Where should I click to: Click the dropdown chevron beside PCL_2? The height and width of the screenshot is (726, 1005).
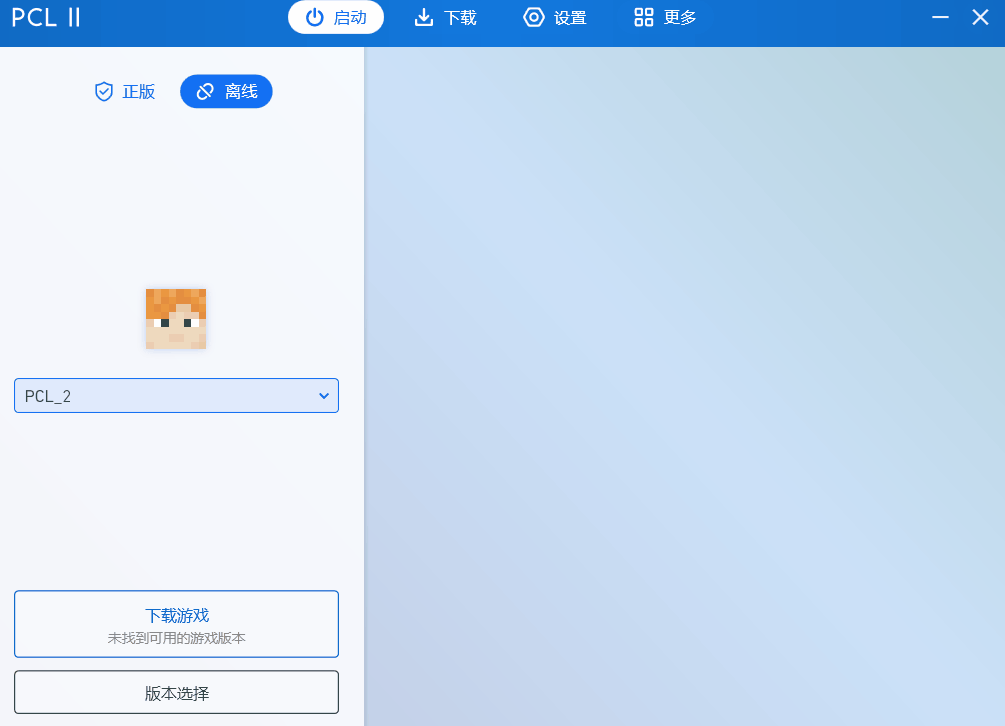(x=323, y=395)
